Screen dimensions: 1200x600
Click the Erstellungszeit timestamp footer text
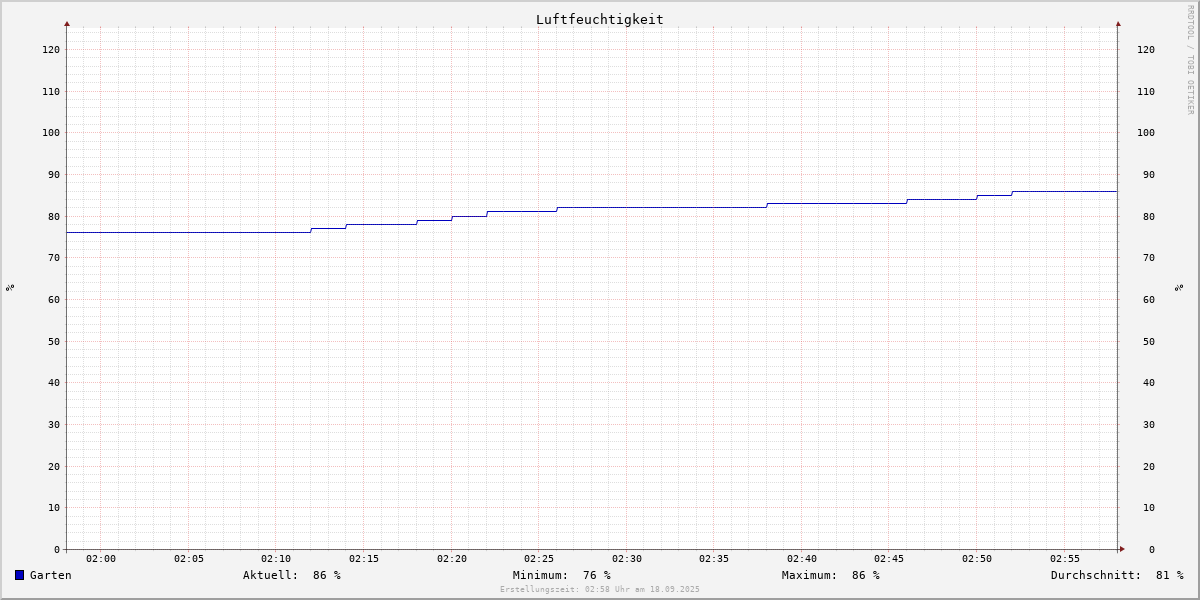tap(600, 589)
